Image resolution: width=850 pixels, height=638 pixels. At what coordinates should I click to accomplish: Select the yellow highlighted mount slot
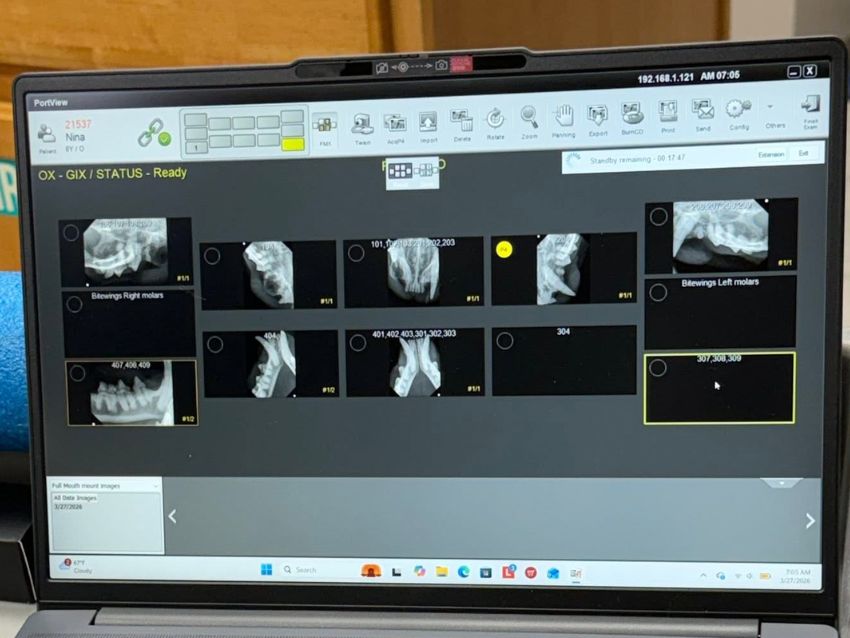click(293, 144)
